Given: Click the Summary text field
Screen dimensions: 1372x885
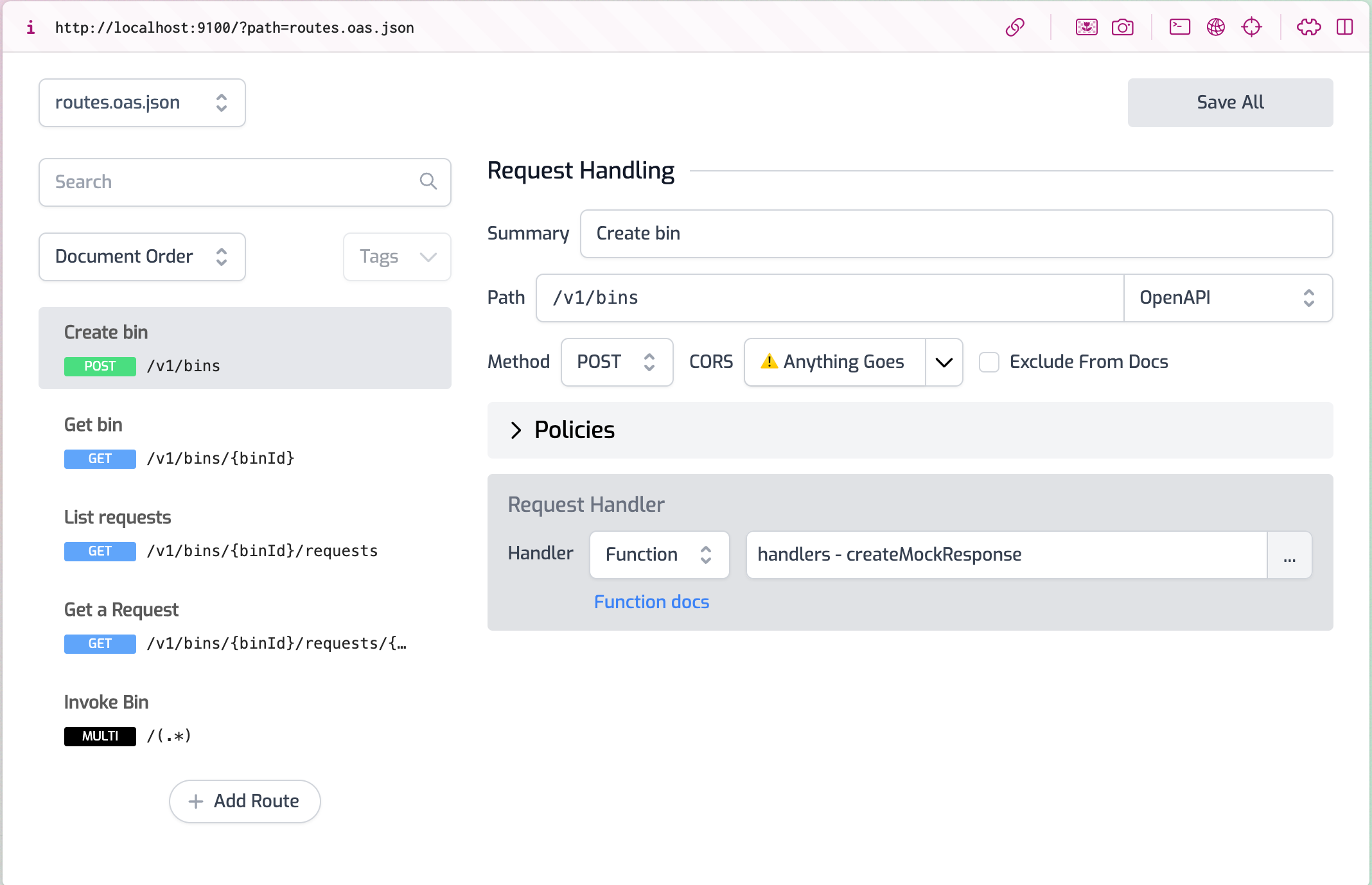Looking at the screenshot, I should point(956,234).
